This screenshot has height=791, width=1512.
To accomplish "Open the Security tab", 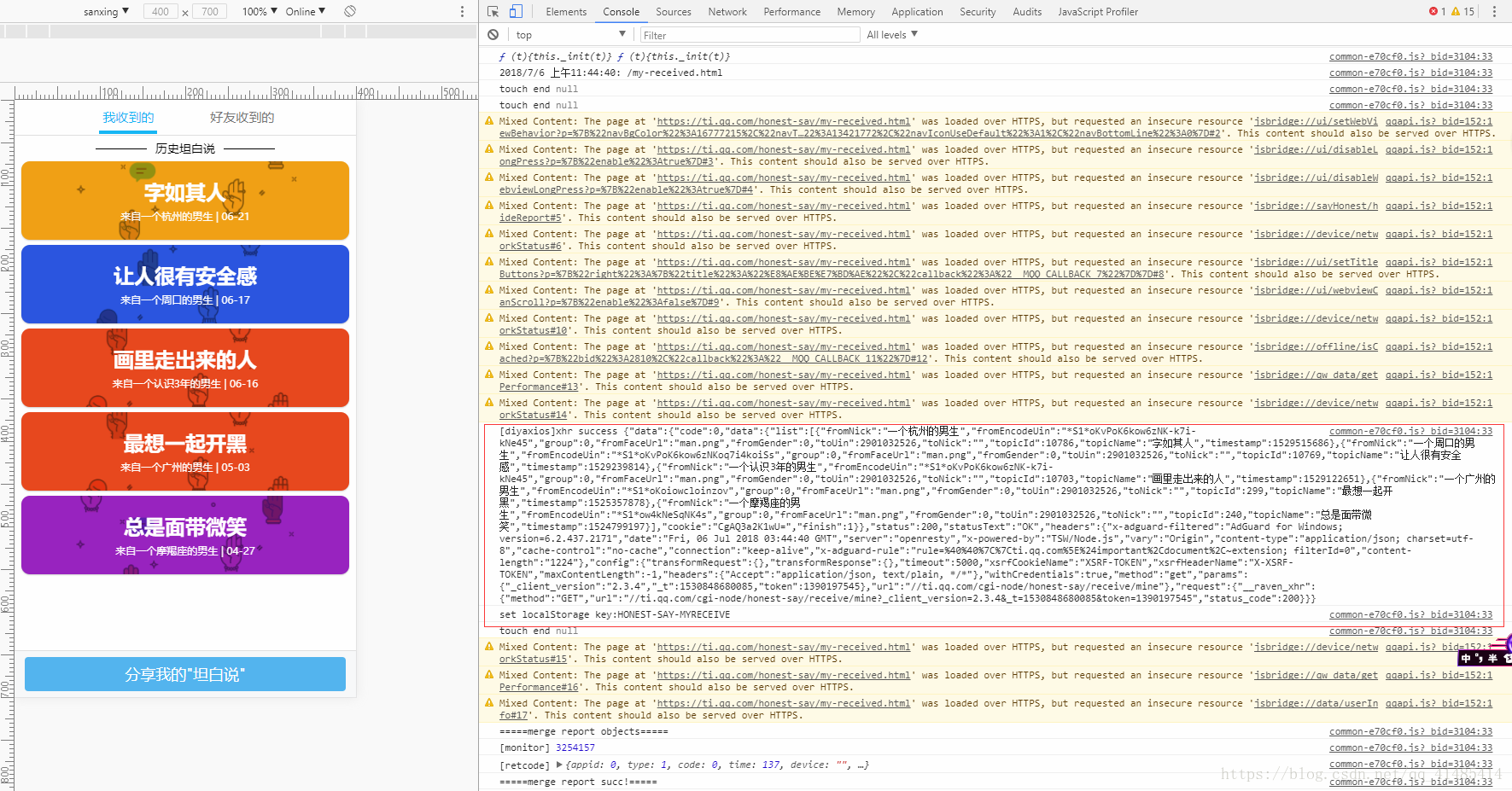I will (x=978, y=12).
